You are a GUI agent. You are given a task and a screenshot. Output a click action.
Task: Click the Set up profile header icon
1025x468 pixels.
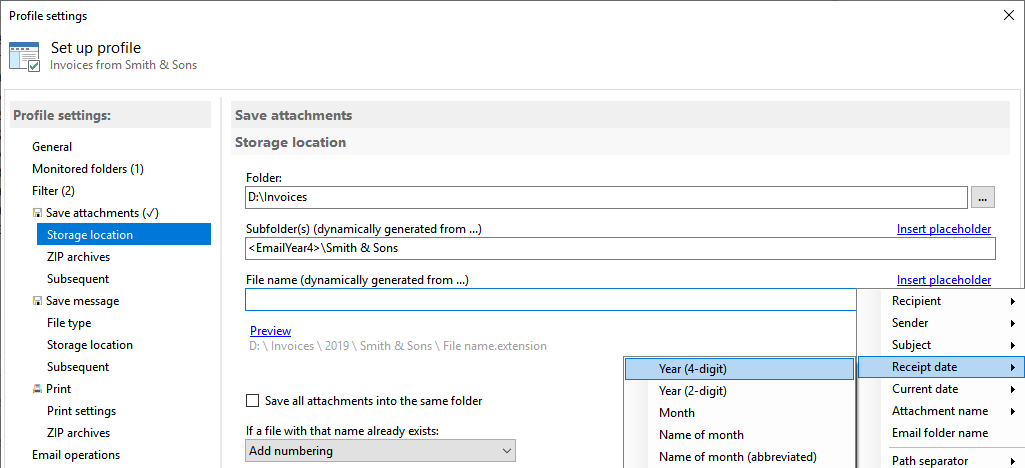point(25,57)
